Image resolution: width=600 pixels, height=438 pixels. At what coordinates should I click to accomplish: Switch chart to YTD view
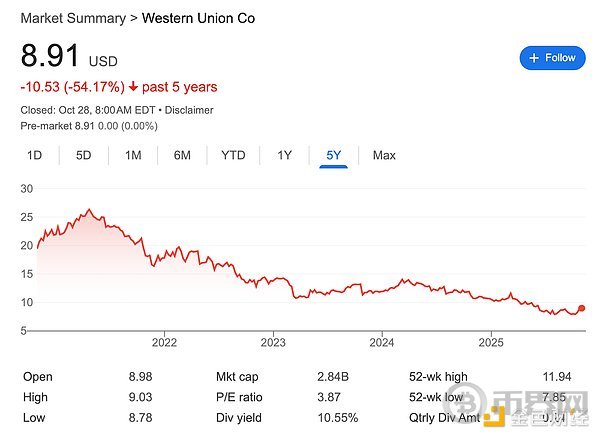233,155
